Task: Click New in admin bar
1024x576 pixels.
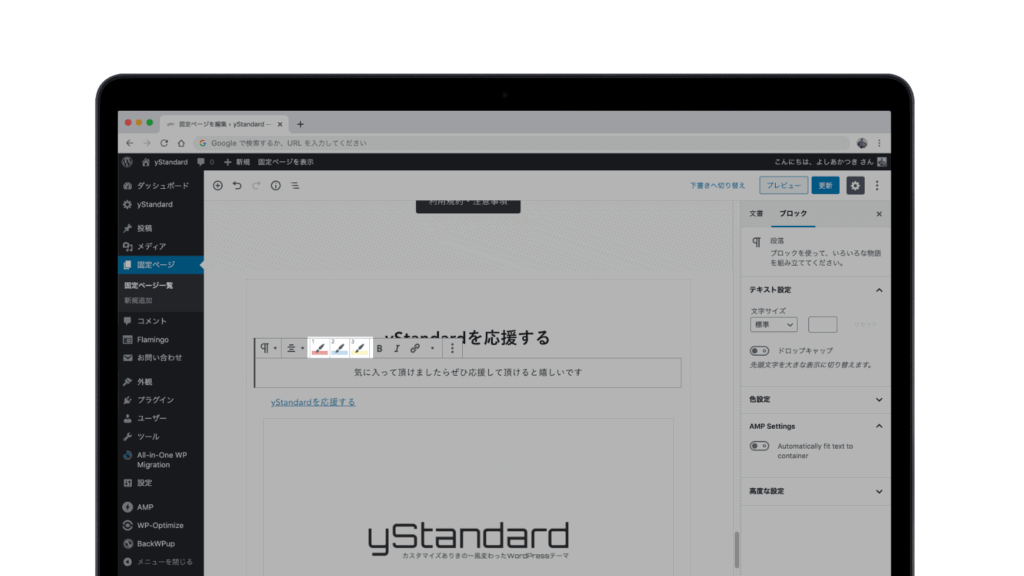Action: pyautogui.click(x=237, y=162)
